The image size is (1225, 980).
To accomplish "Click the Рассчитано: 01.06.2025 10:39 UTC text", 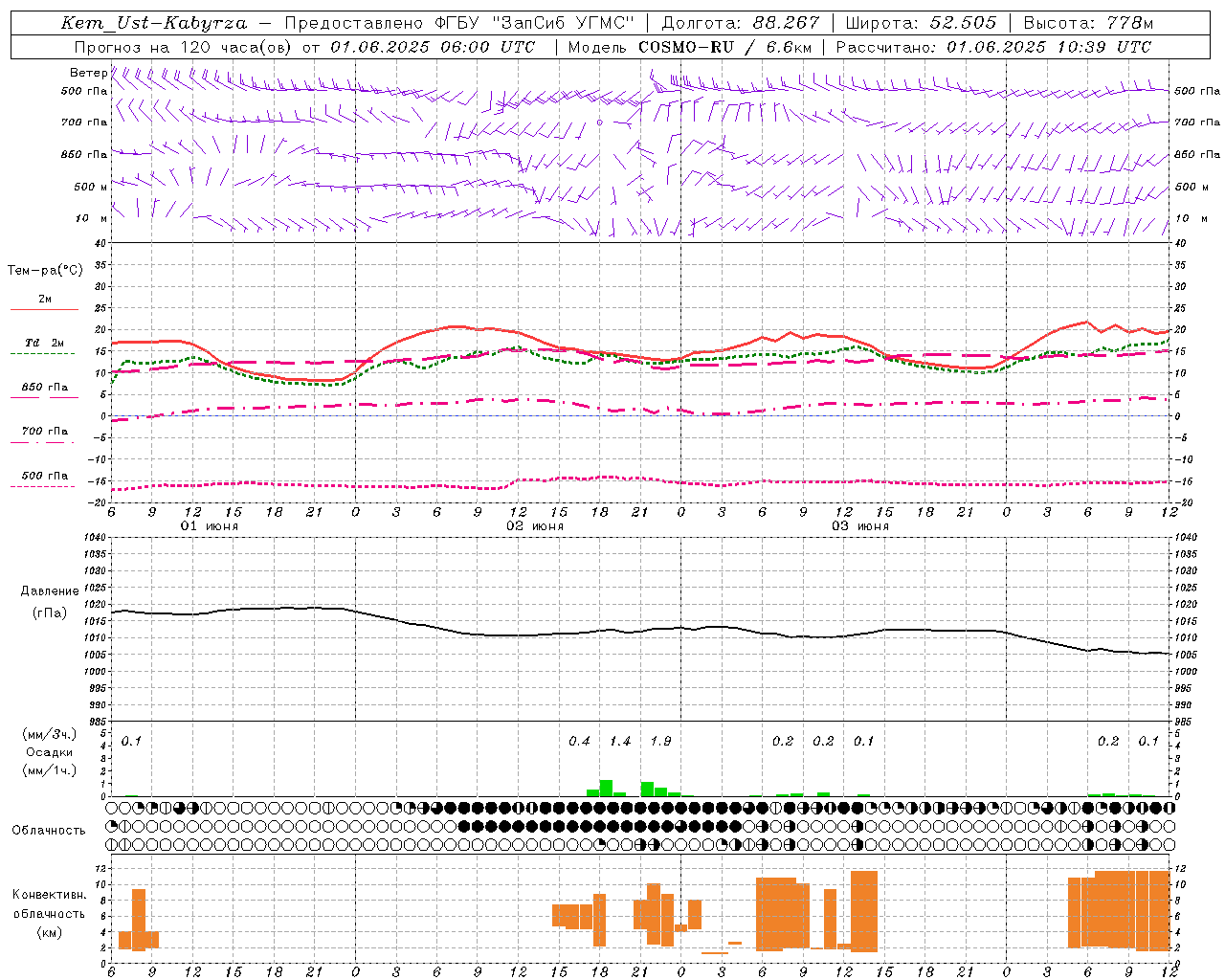I will pos(993,47).
